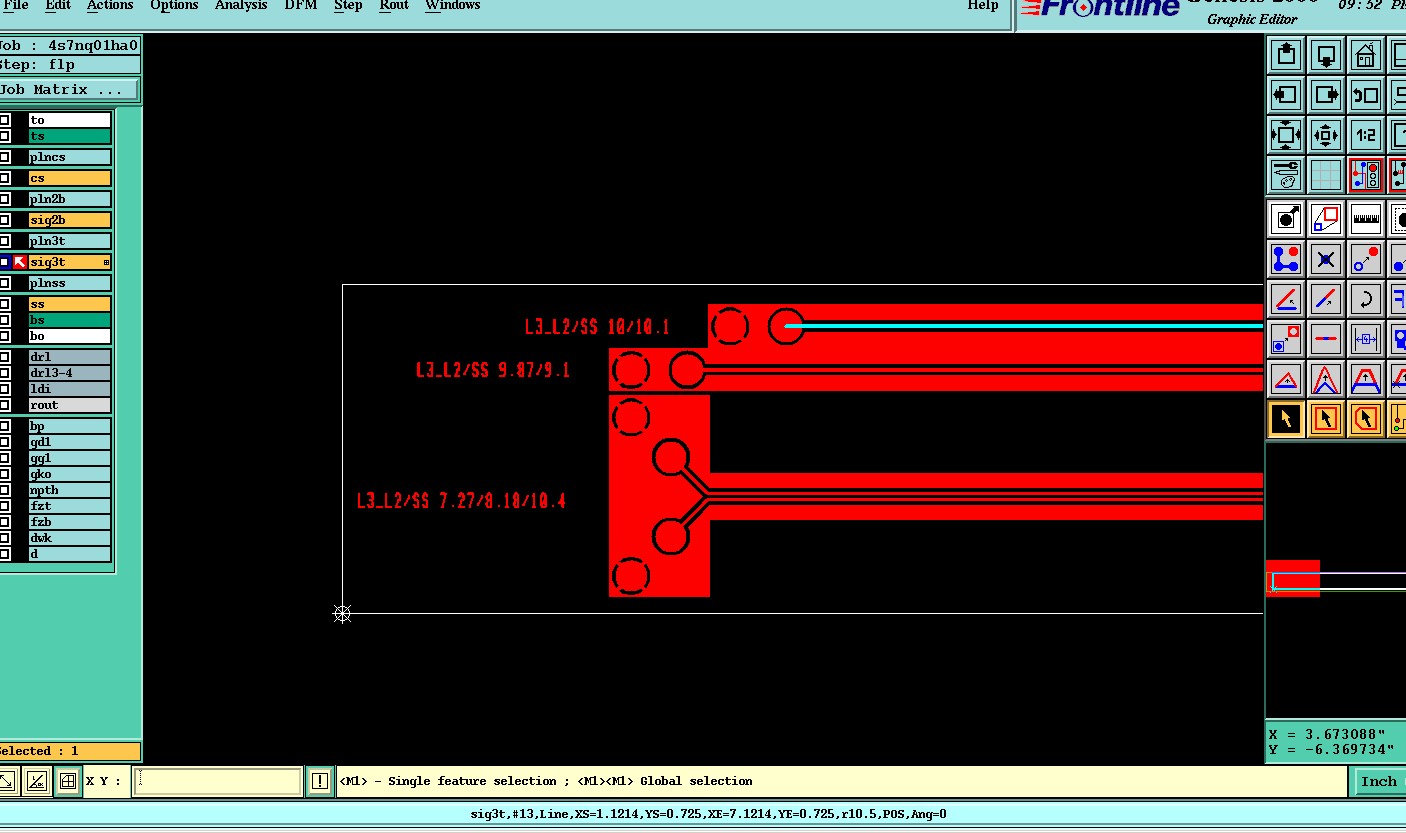The height and width of the screenshot is (833, 1406).
Task: Select the diagonal red-blue line tool
Action: click(x=1326, y=298)
